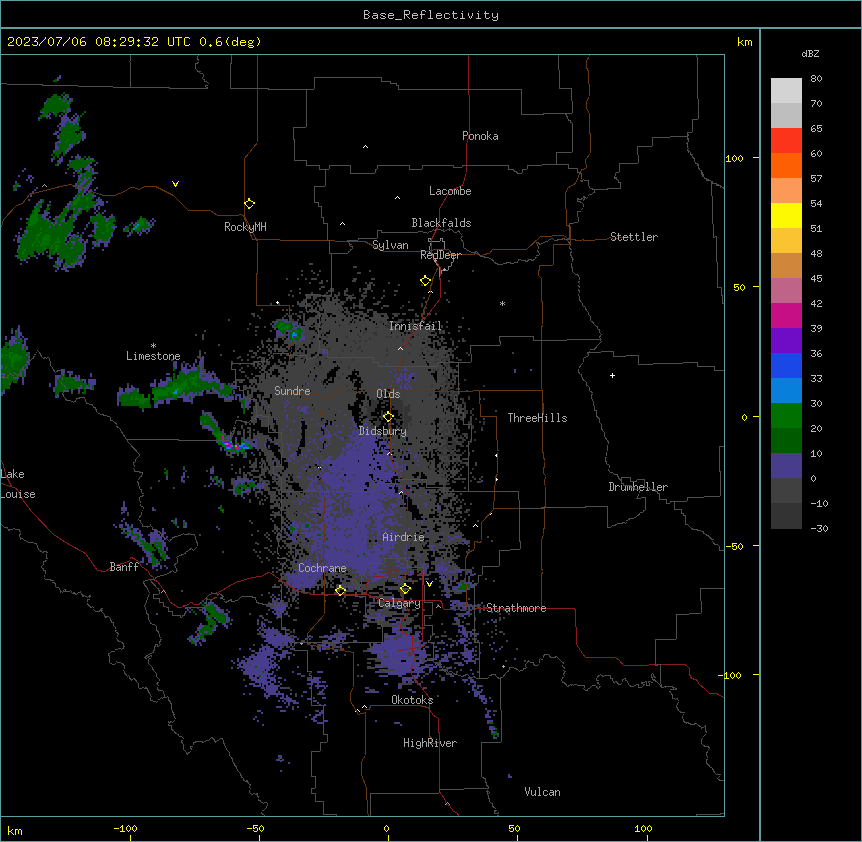Click the ThreeHills label
Image resolution: width=862 pixels, height=842 pixels.
[537, 418]
